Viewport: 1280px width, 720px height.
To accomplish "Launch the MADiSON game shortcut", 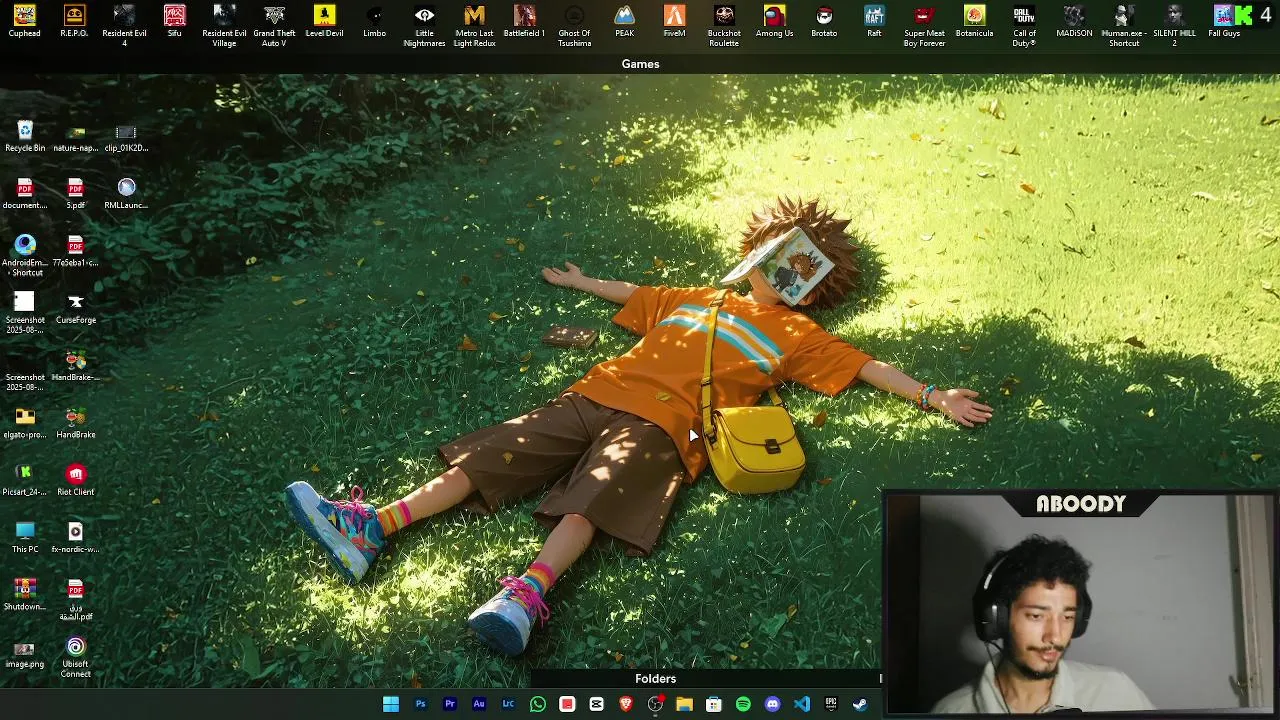I will (x=1074, y=21).
